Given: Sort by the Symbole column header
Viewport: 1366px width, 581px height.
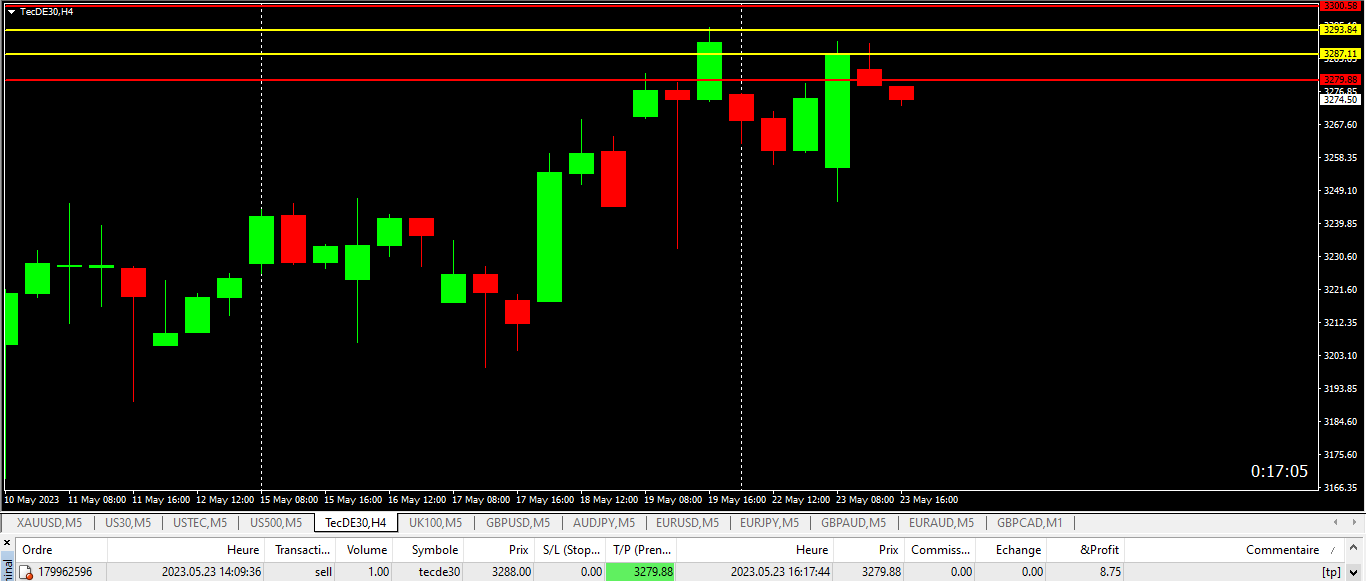Looking at the screenshot, I should click(429, 550).
